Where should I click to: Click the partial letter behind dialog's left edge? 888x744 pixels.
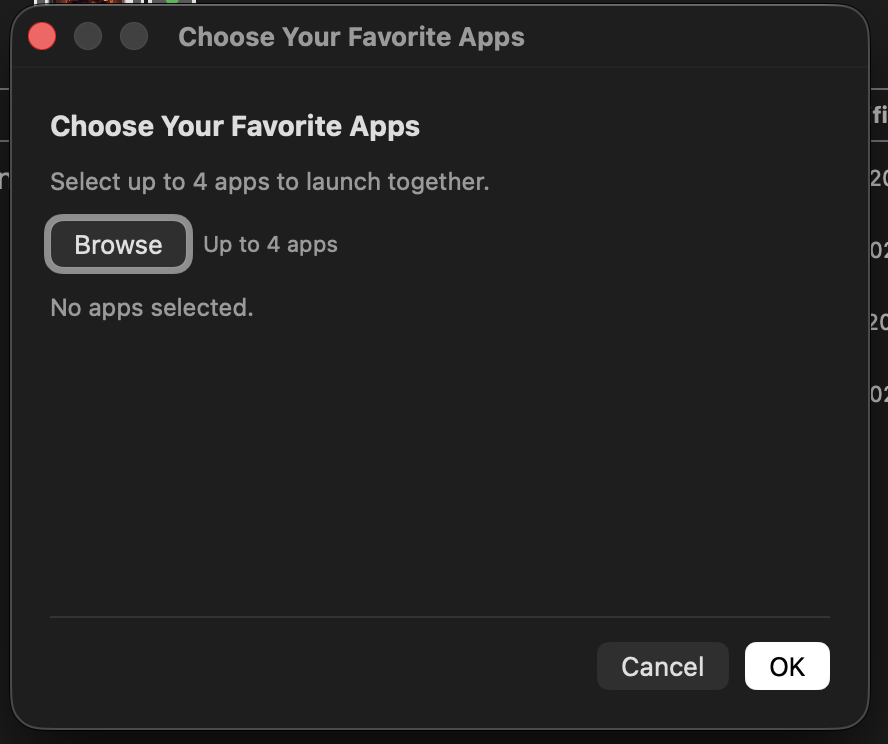[x=5, y=179]
